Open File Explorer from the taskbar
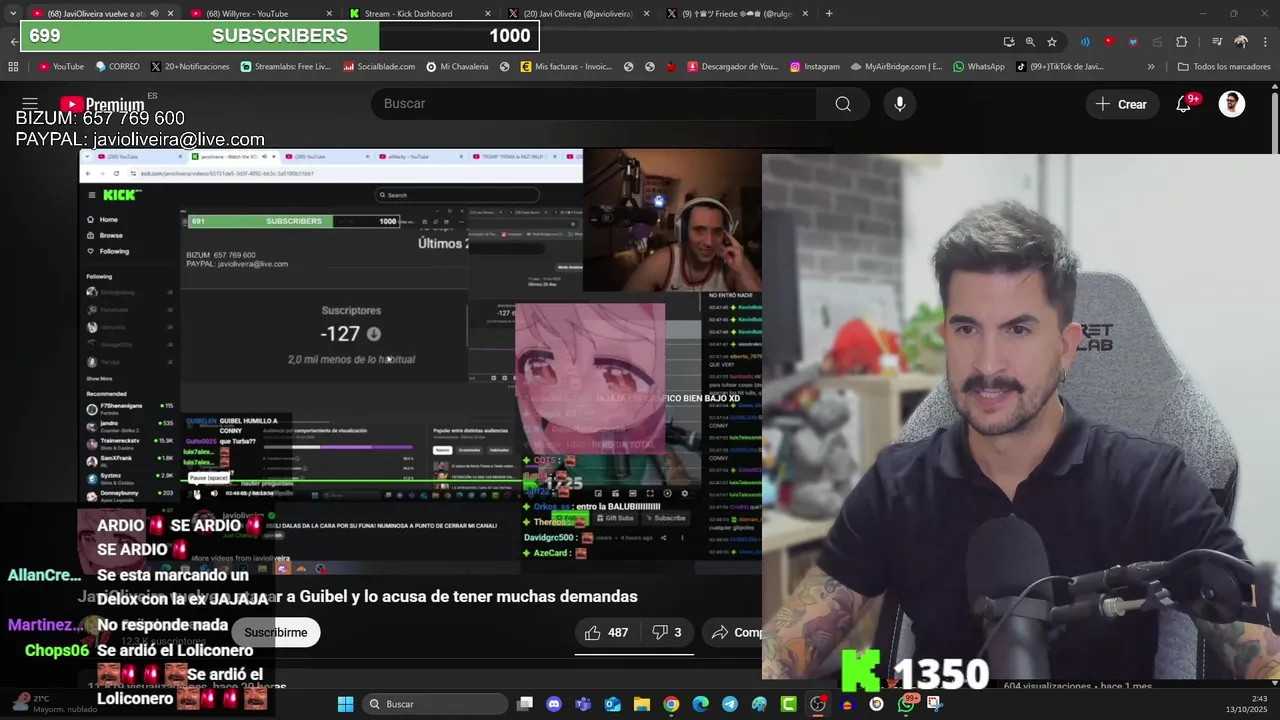Image resolution: width=1280 pixels, height=720 pixels. click(x=641, y=704)
